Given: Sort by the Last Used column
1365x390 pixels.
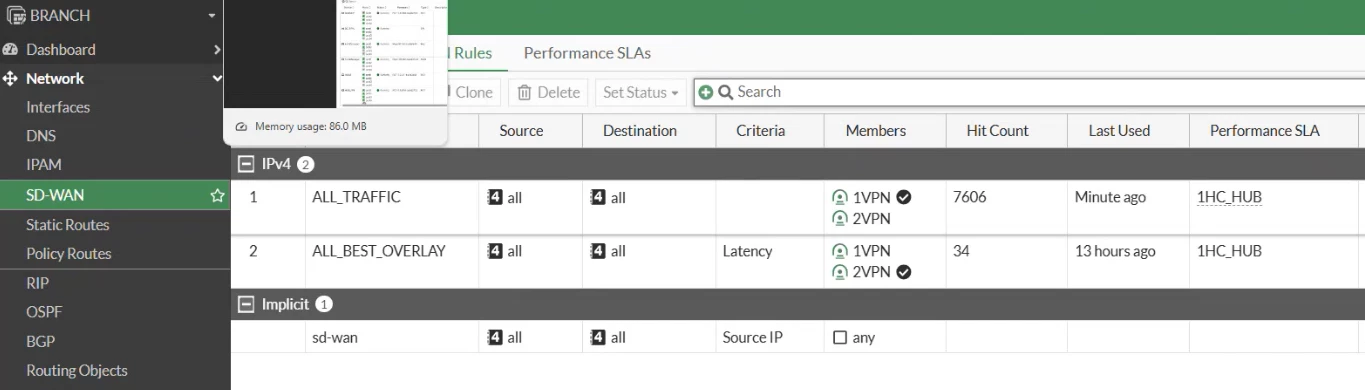Looking at the screenshot, I should point(1119,131).
